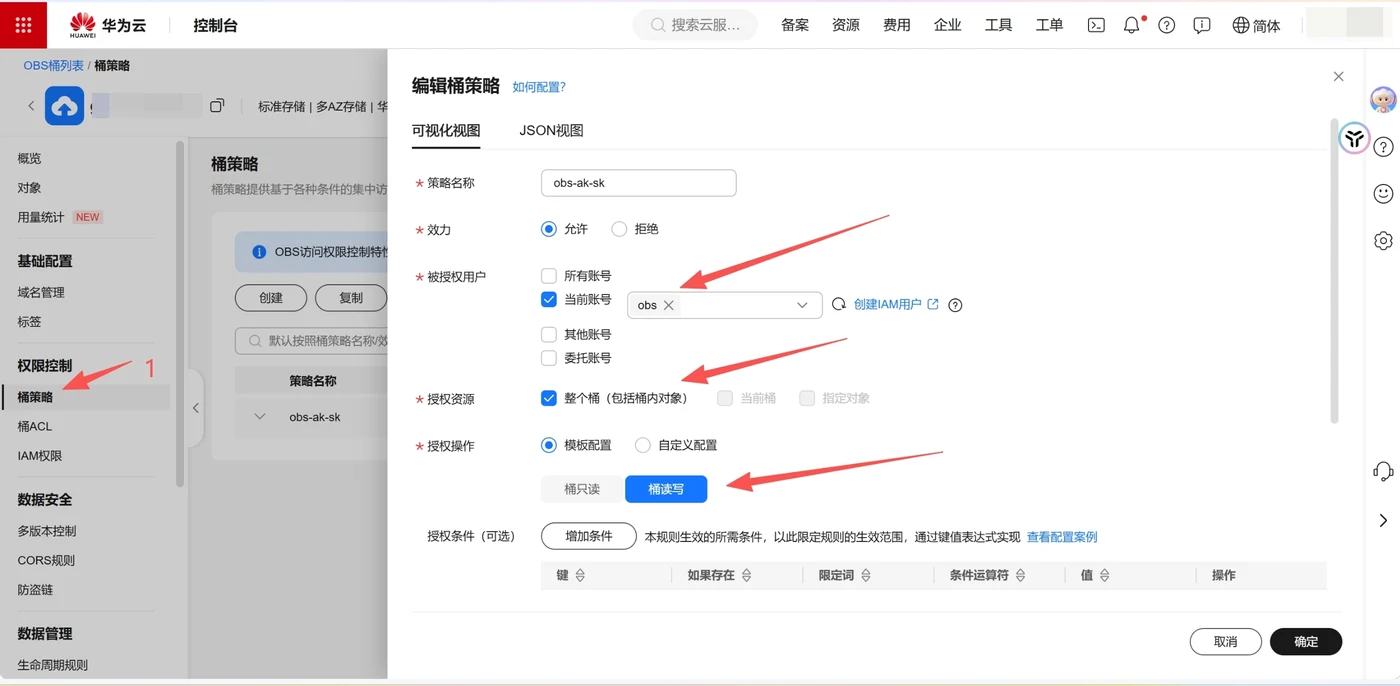Click the Huawei Cloud logo
The width and height of the screenshot is (1400, 686).
pos(108,25)
